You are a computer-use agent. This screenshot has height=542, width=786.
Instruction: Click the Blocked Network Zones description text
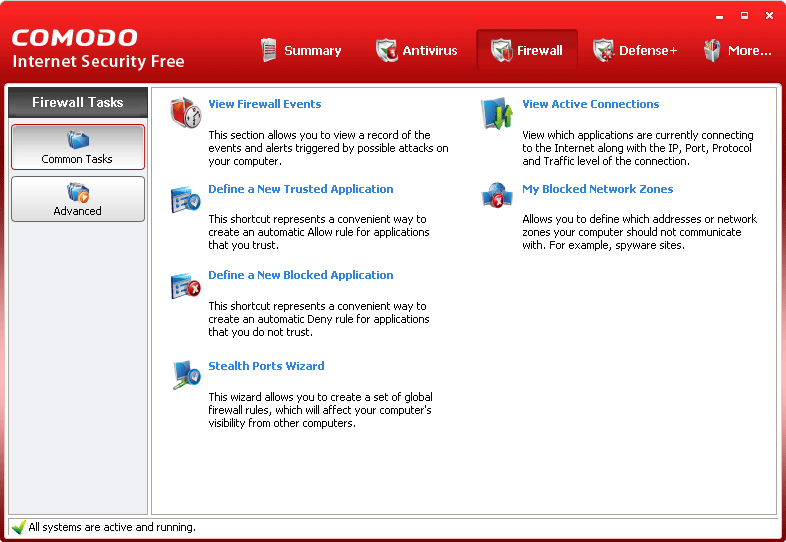(x=640, y=232)
